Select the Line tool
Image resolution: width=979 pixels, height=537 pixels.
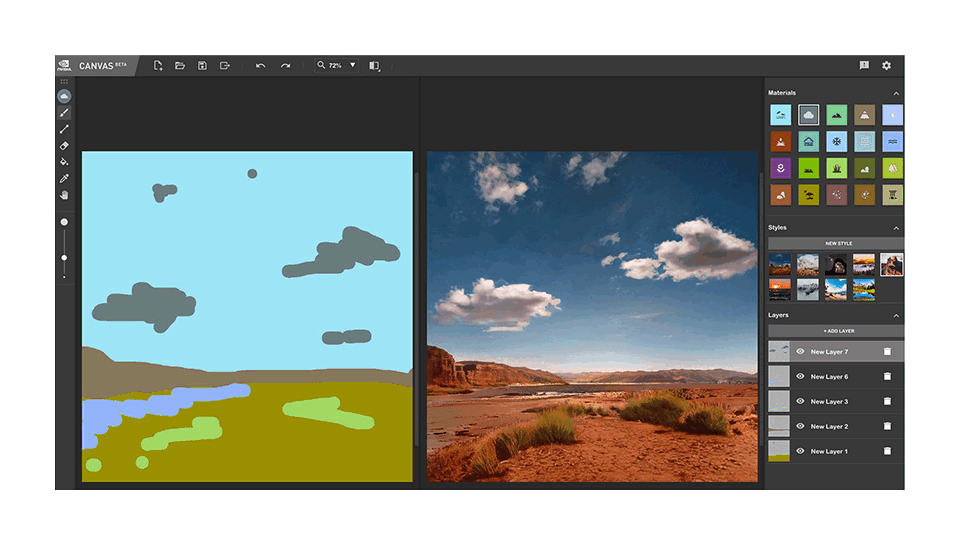[x=64, y=129]
